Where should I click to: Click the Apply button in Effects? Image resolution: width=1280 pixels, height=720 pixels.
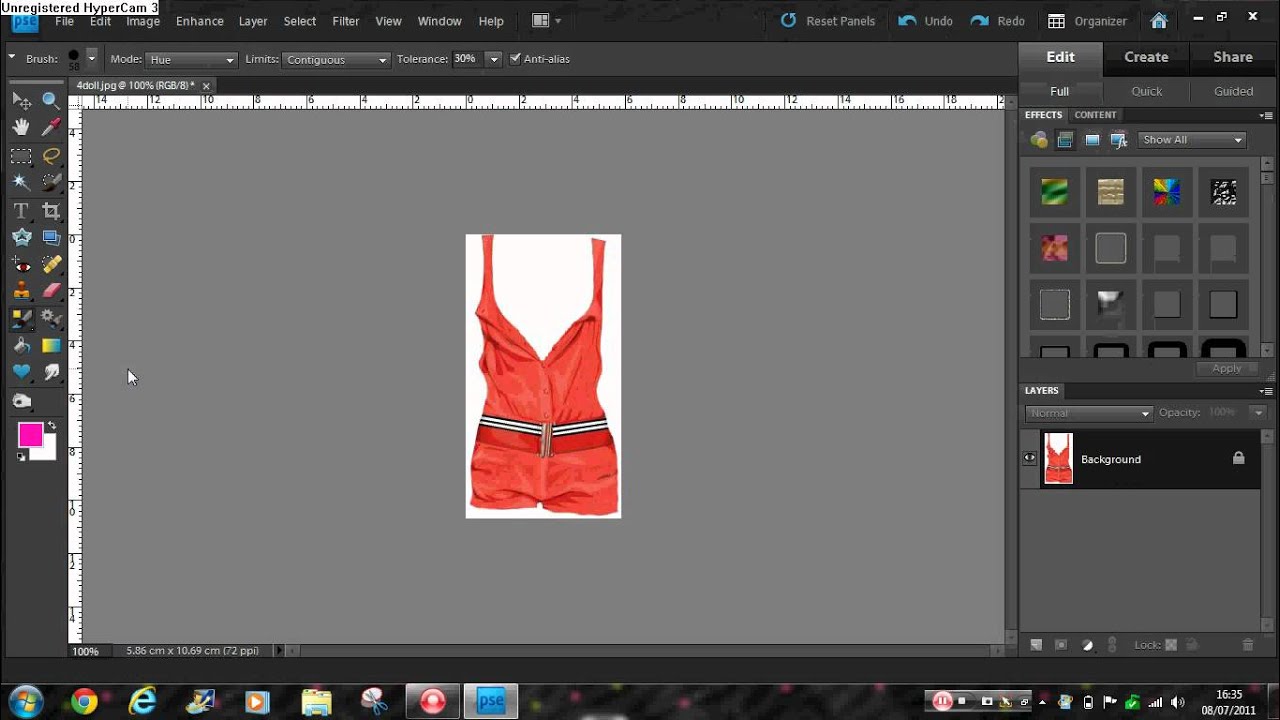click(1226, 368)
